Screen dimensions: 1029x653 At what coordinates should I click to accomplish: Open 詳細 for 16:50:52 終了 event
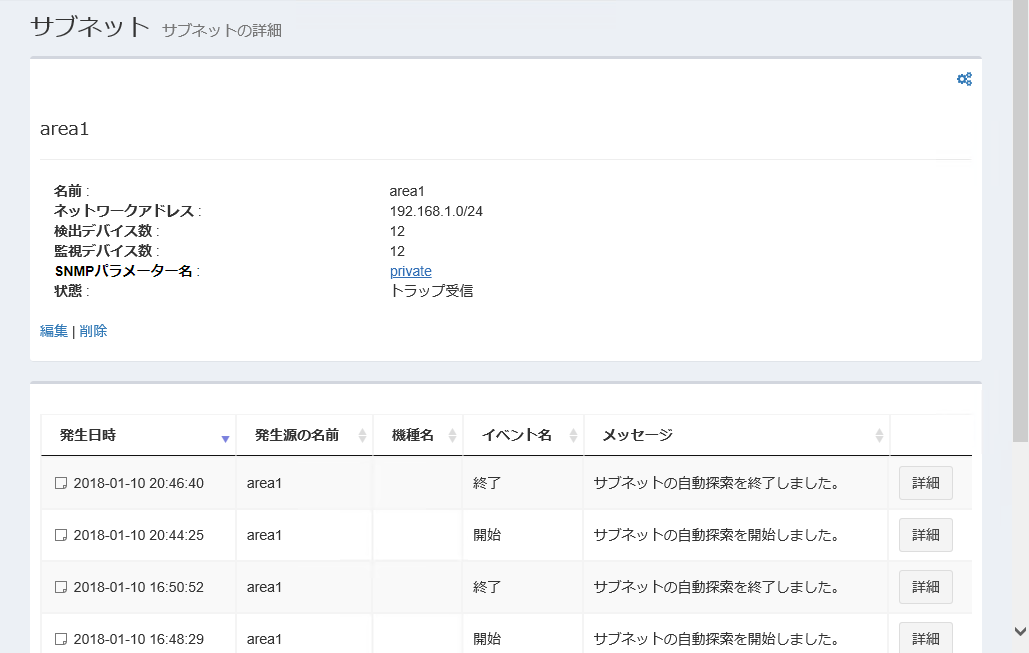click(925, 587)
